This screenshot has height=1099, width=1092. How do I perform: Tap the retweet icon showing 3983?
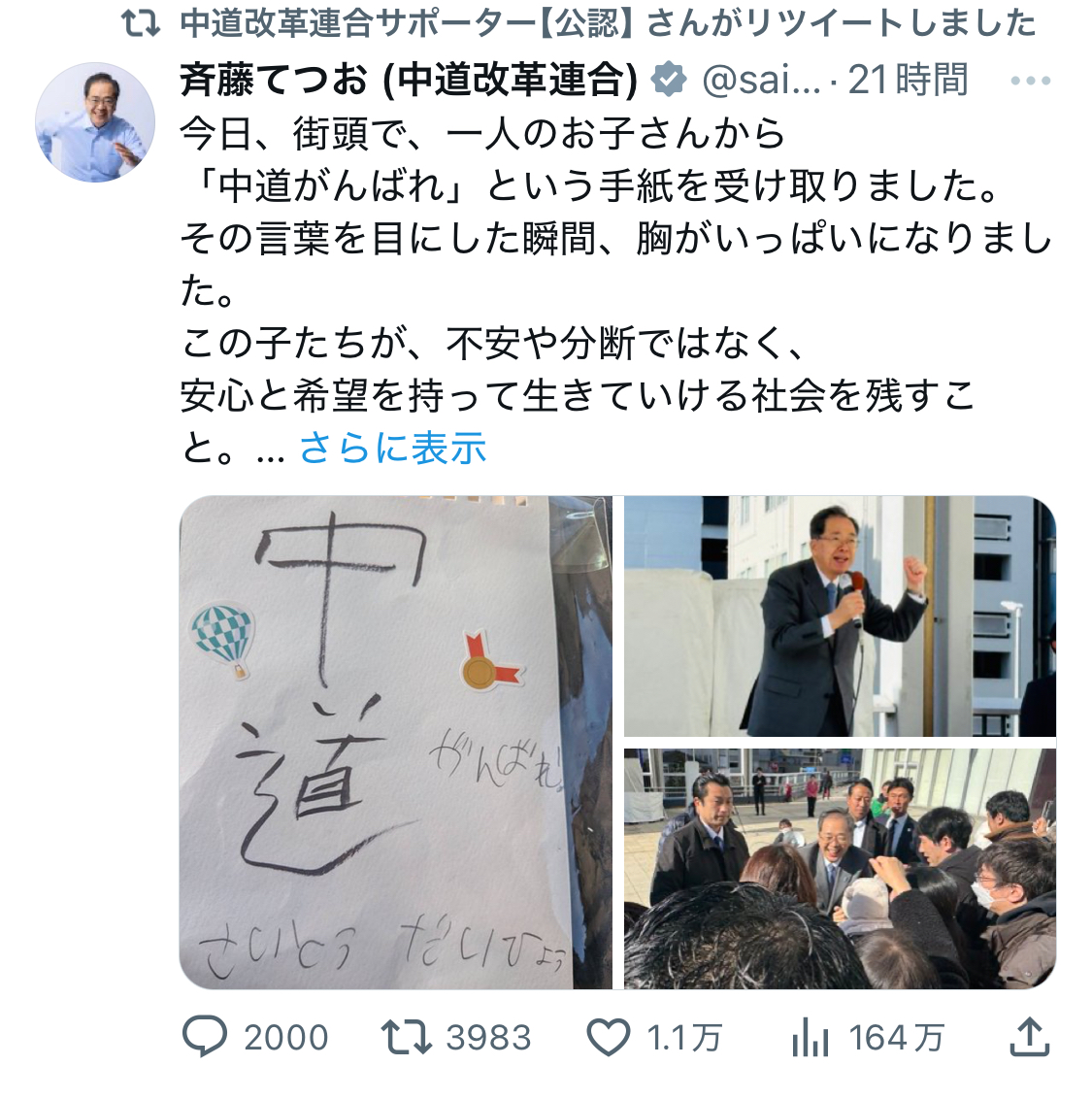[407, 1037]
